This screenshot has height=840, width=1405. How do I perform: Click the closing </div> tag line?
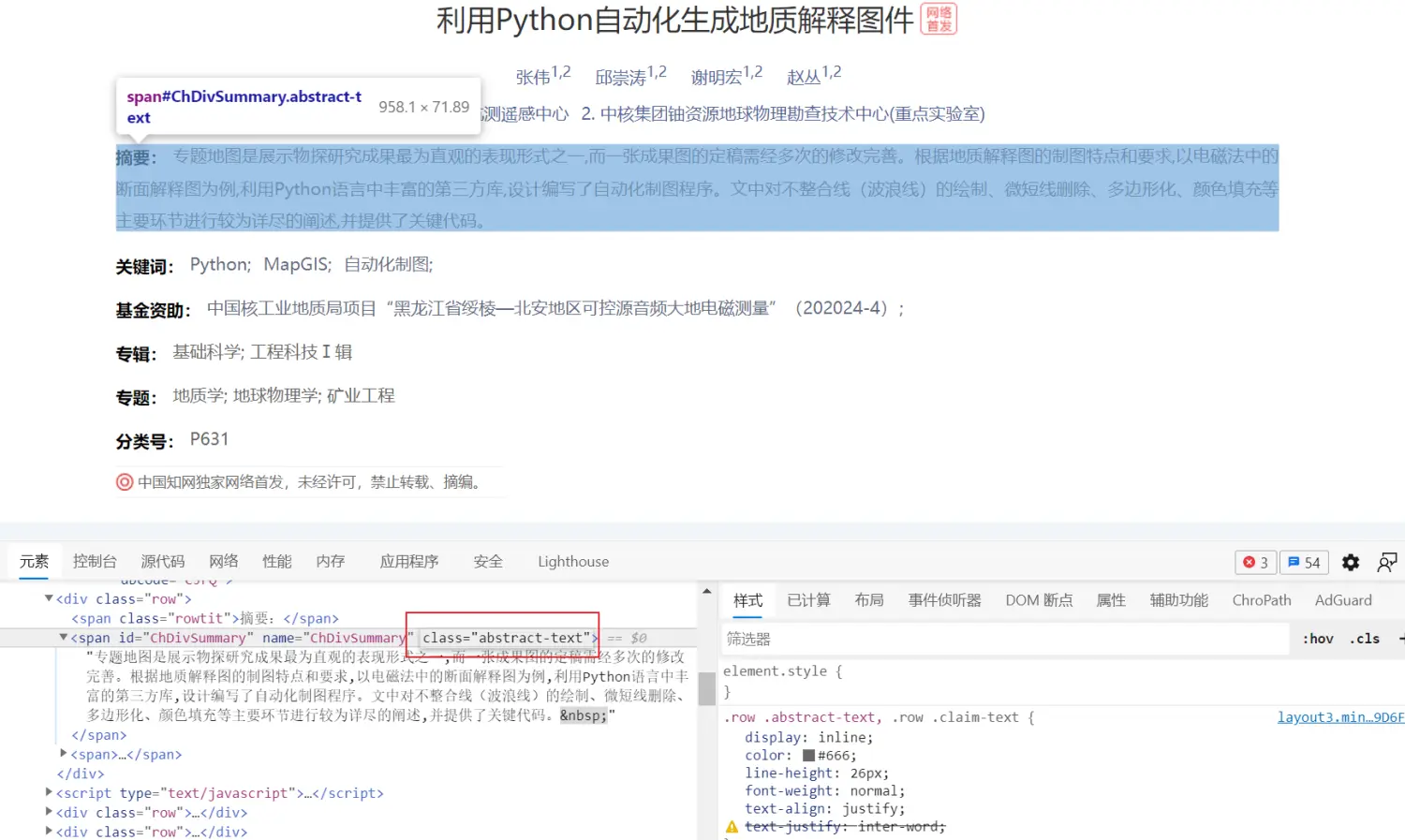(x=81, y=774)
